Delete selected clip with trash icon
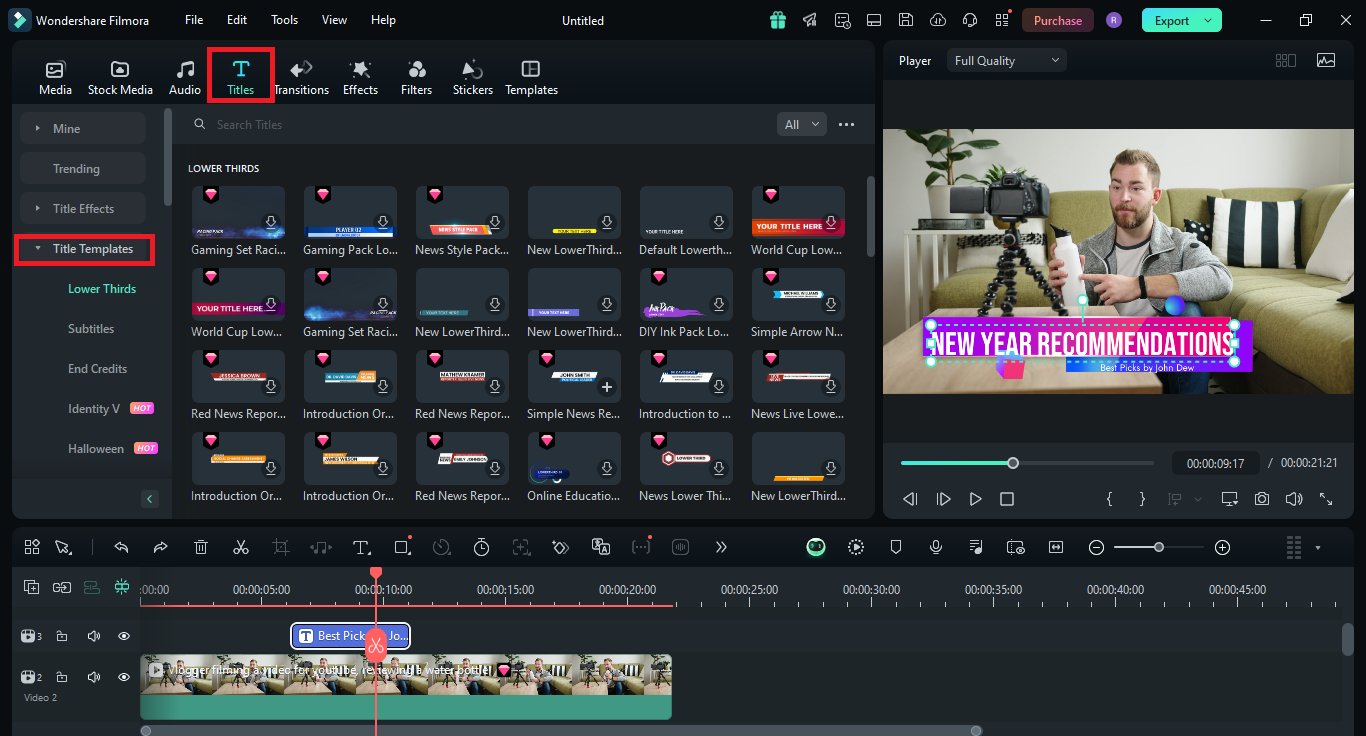The height and width of the screenshot is (736, 1366). [x=201, y=547]
